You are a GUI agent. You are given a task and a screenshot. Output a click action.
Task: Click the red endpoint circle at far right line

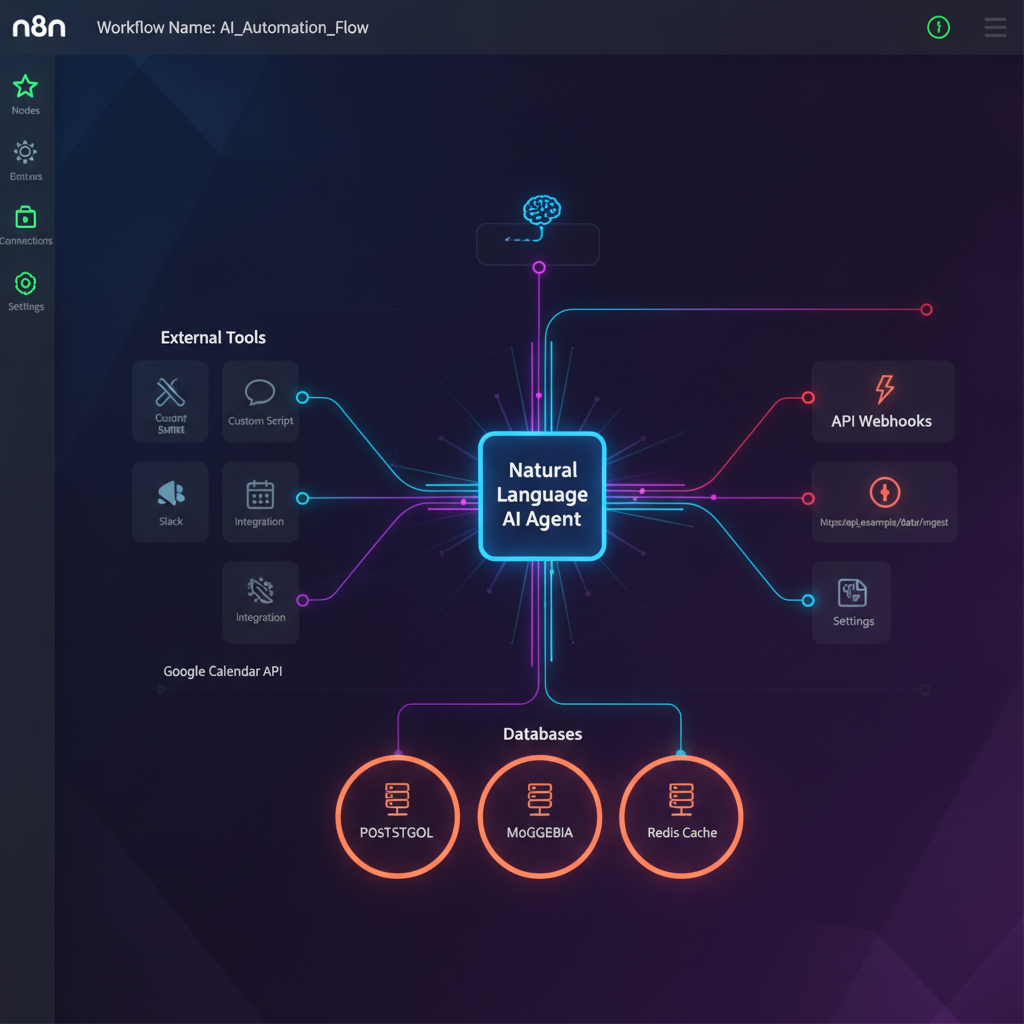pos(926,310)
